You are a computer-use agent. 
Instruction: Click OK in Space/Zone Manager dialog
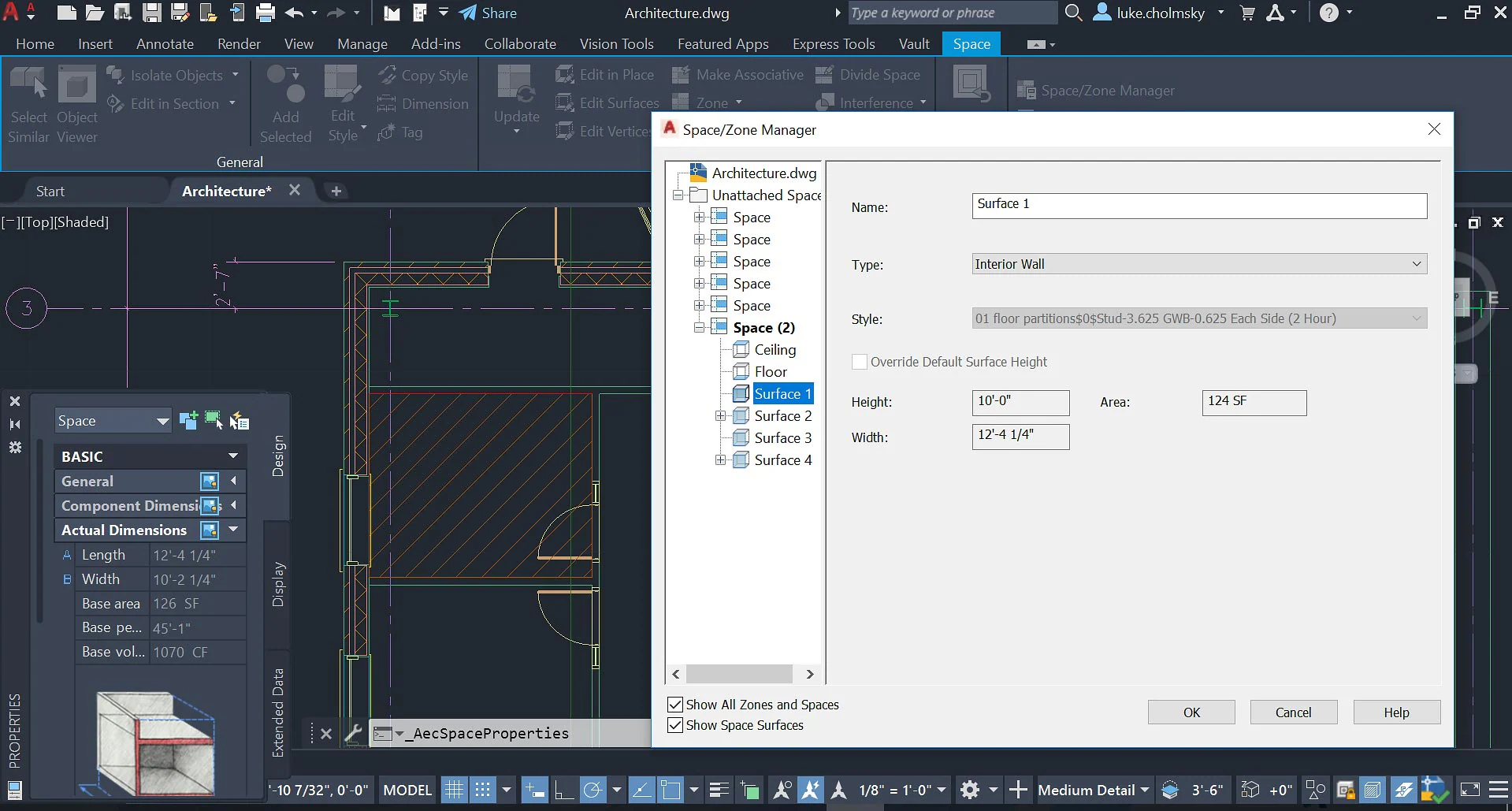pyautogui.click(x=1191, y=712)
